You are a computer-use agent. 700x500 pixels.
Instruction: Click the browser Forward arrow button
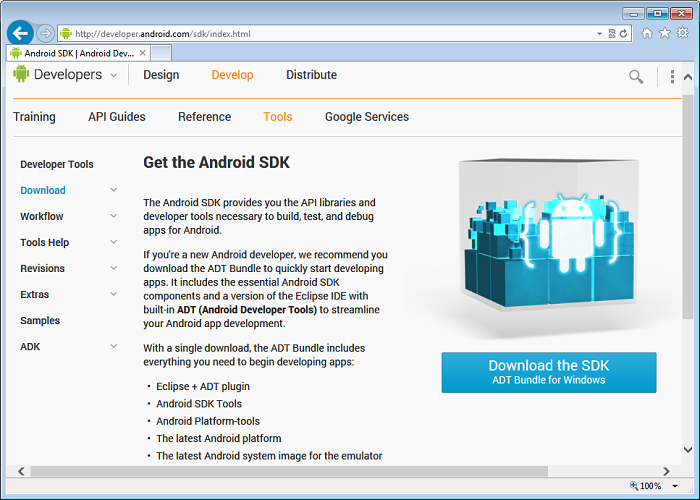pyautogui.click(x=45, y=33)
